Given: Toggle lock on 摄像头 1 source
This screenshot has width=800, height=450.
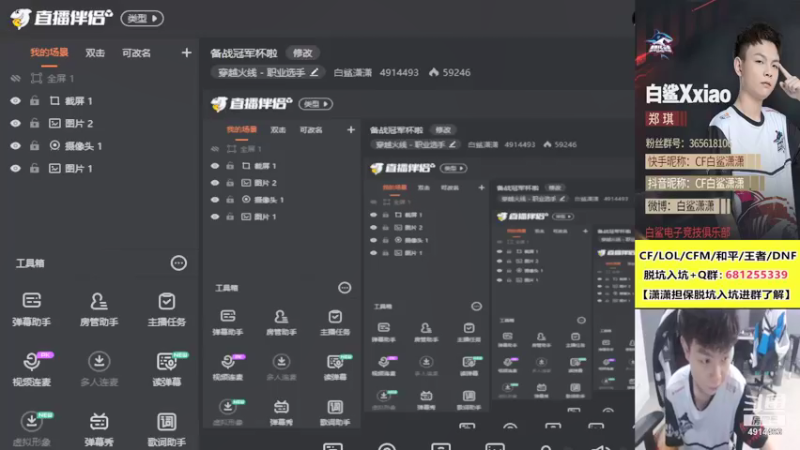Looking at the screenshot, I should point(34,145).
